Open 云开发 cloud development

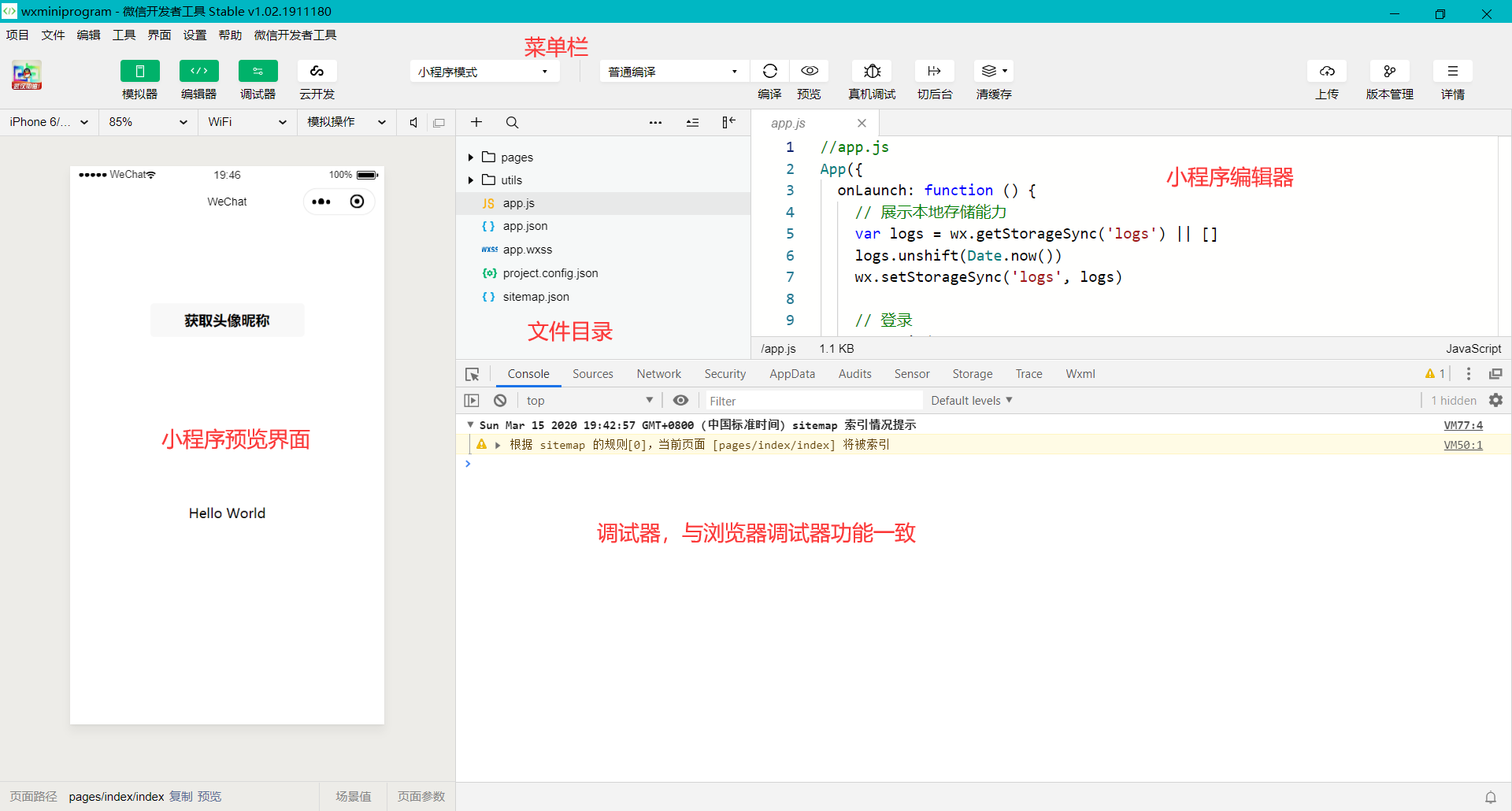[317, 71]
